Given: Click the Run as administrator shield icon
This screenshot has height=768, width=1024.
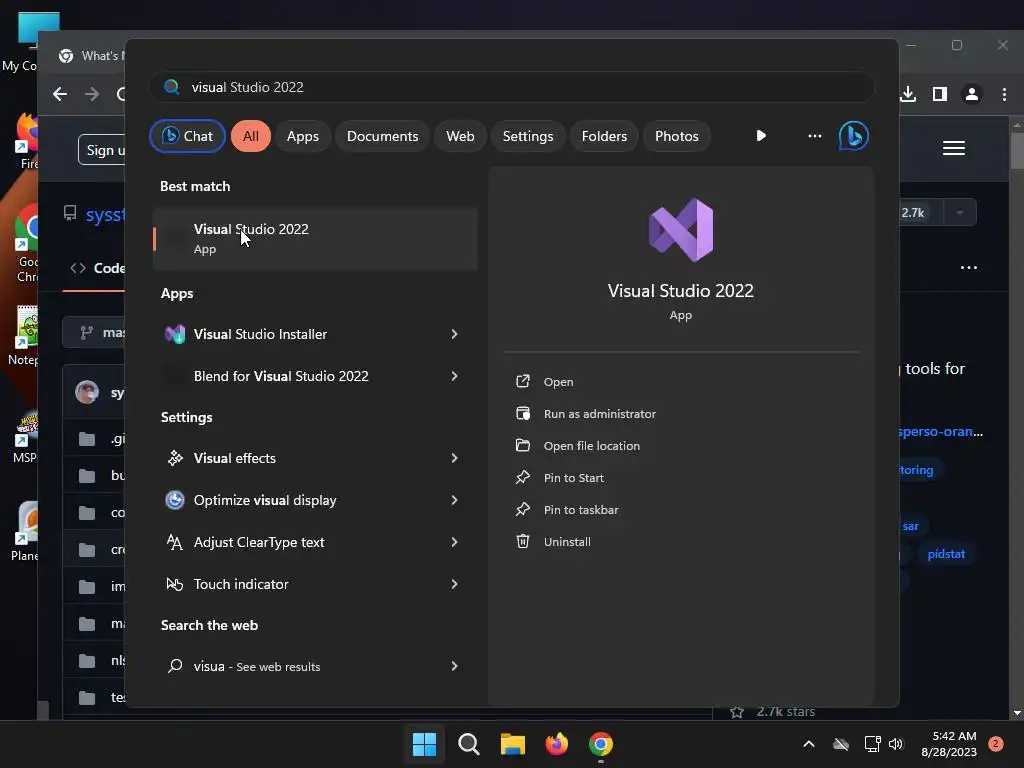Looking at the screenshot, I should [522, 413].
